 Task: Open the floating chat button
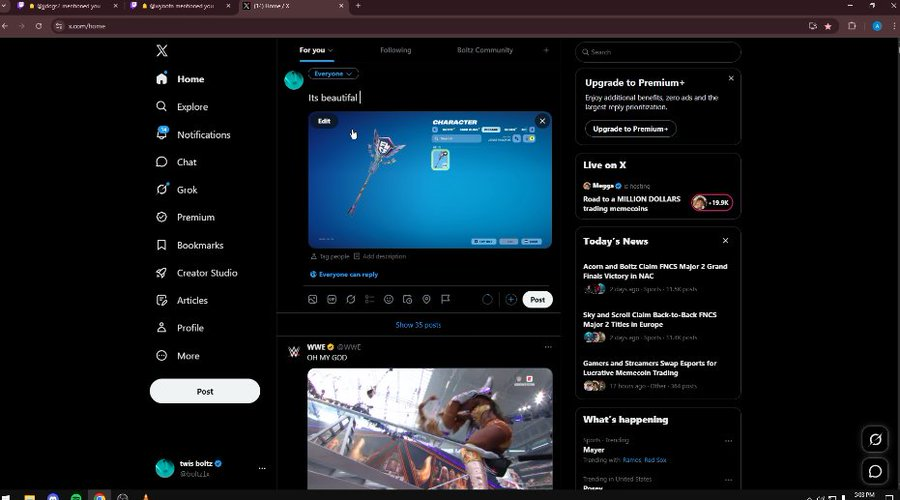click(875, 471)
